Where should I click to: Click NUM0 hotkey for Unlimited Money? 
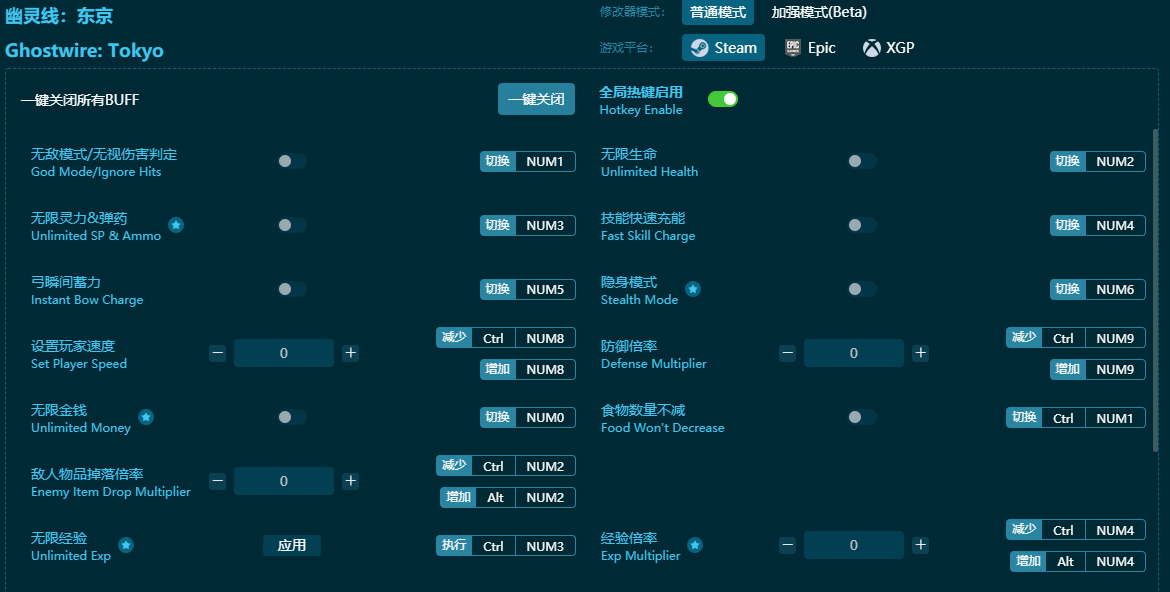click(x=528, y=417)
